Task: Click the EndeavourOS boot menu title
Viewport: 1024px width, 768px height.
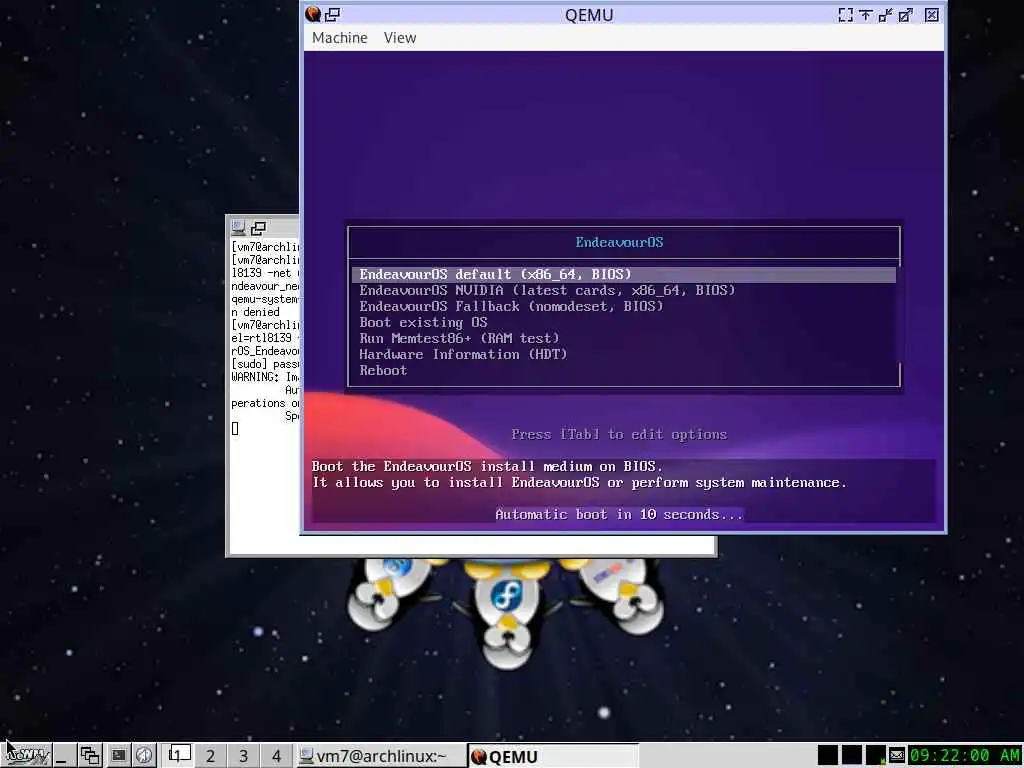Action: click(x=619, y=242)
